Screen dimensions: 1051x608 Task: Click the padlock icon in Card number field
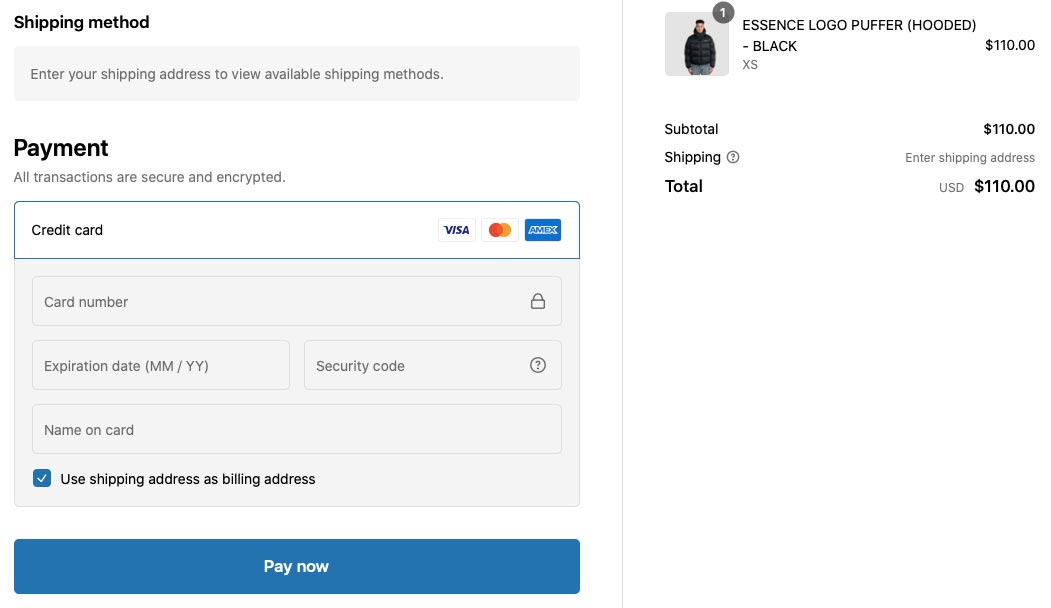click(x=538, y=301)
